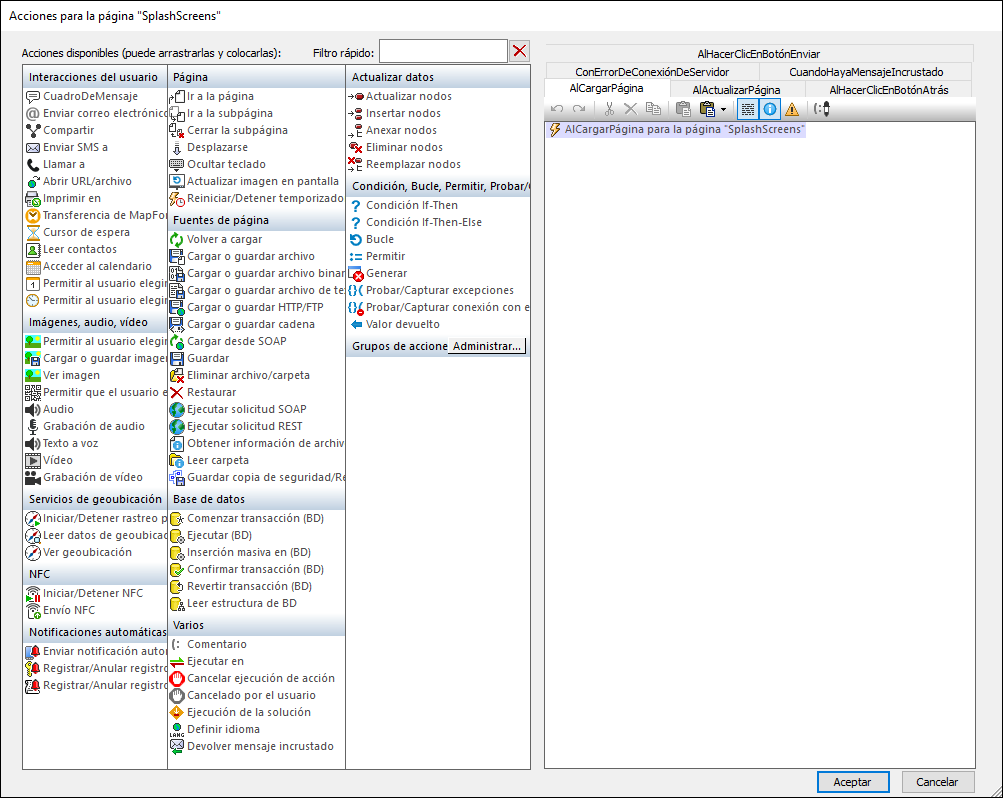Screen dimensions: 1003x798
Task: Select the Compartir share action
Action: (x=68, y=130)
